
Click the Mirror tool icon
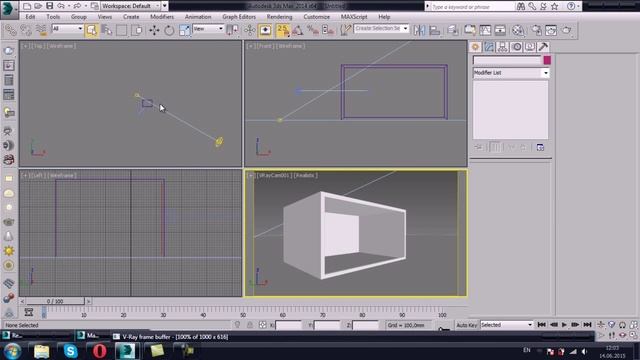(x=419, y=30)
